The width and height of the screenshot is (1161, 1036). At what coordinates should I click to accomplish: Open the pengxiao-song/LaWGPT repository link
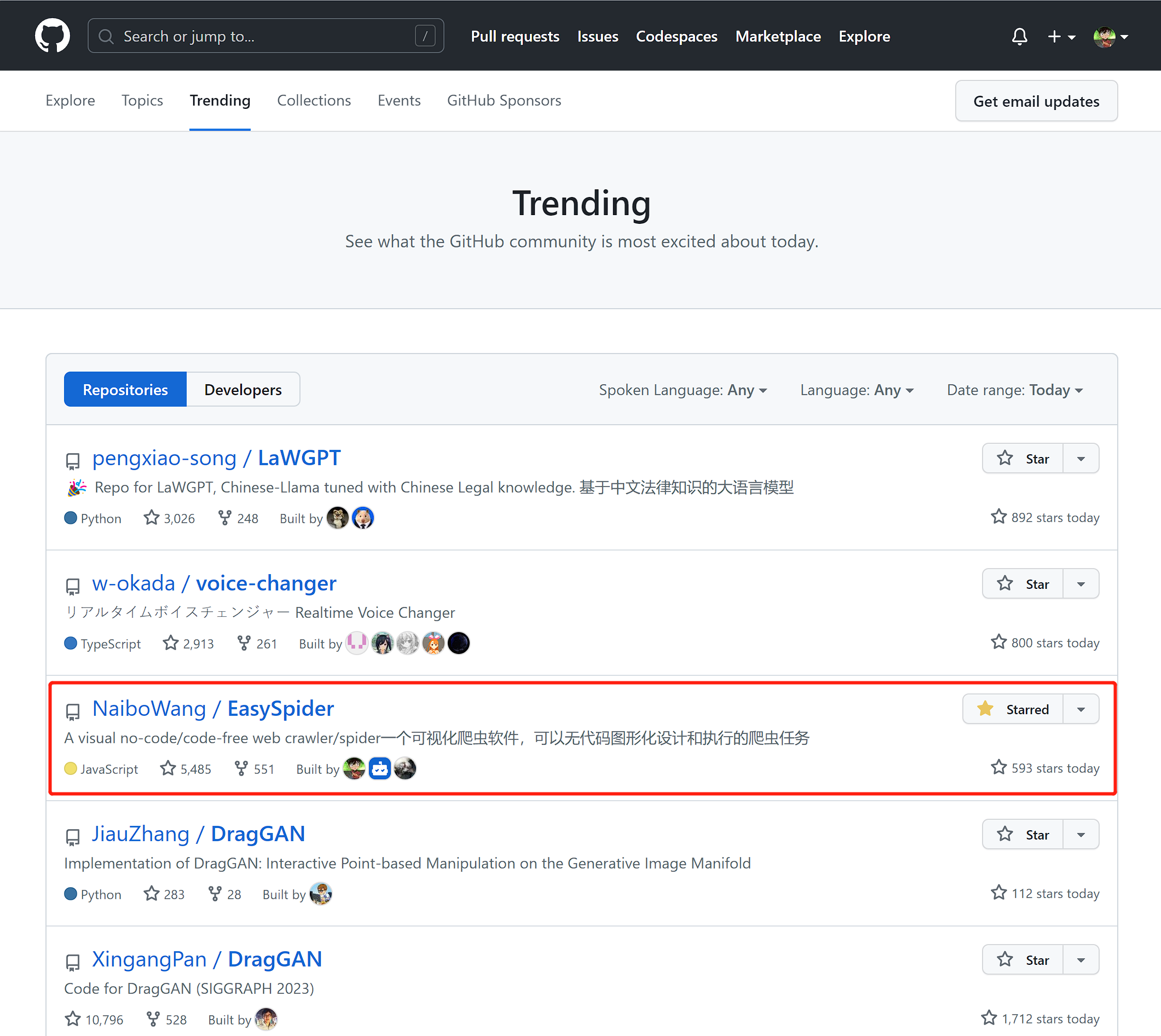[216, 457]
